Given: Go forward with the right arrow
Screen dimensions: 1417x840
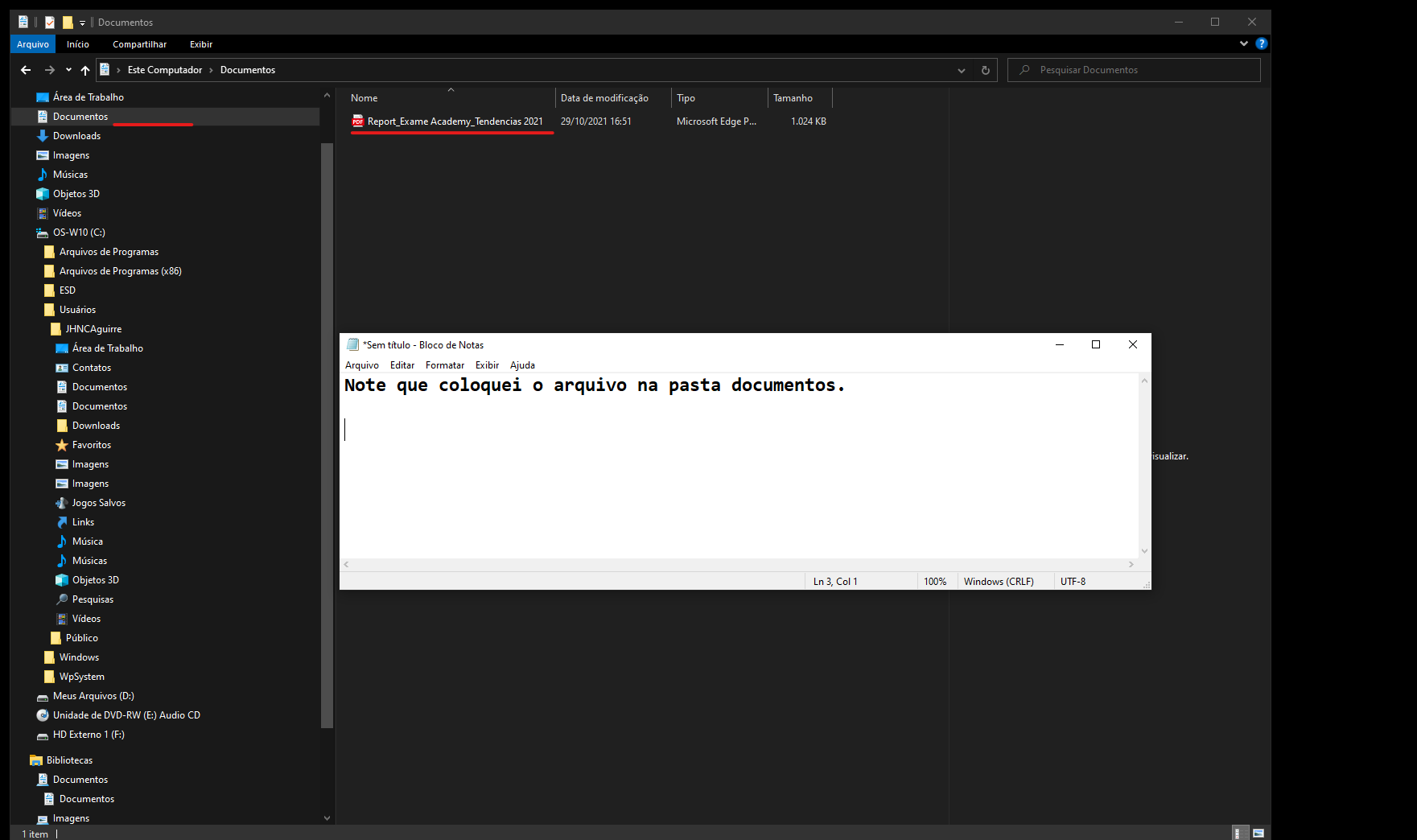Looking at the screenshot, I should pos(50,70).
